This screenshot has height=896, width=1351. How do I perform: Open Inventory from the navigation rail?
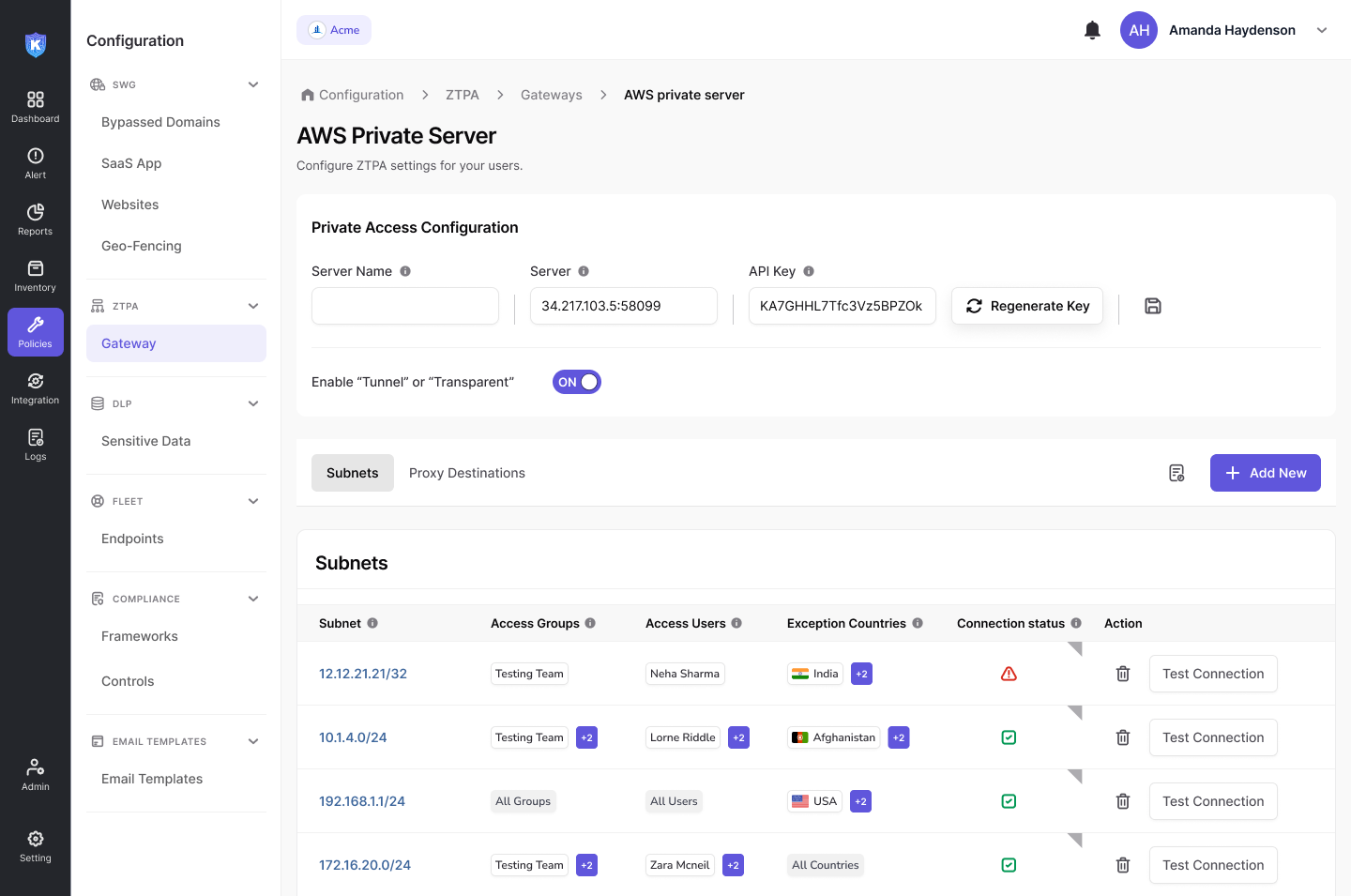36,276
